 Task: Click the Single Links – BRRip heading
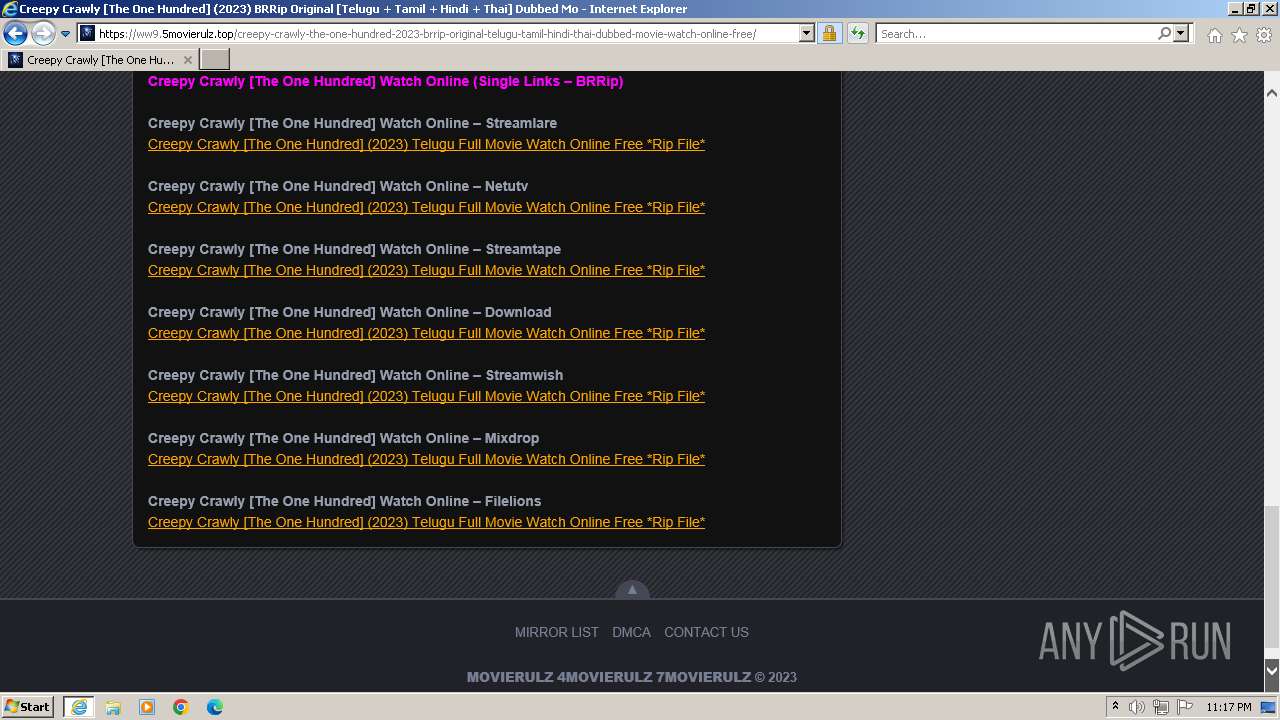click(x=385, y=81)
